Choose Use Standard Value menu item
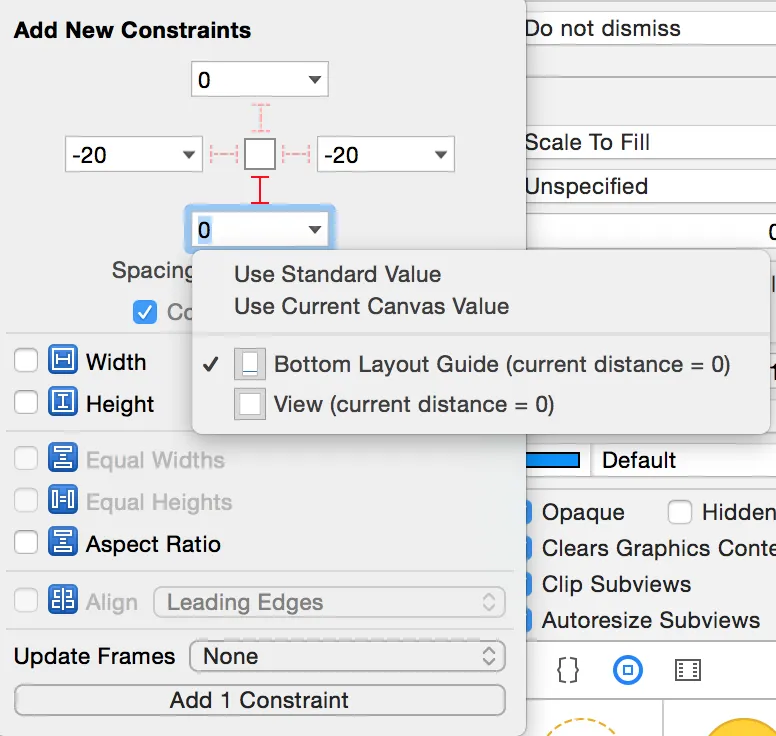776x736 pixels. click(x=337, y=274)
